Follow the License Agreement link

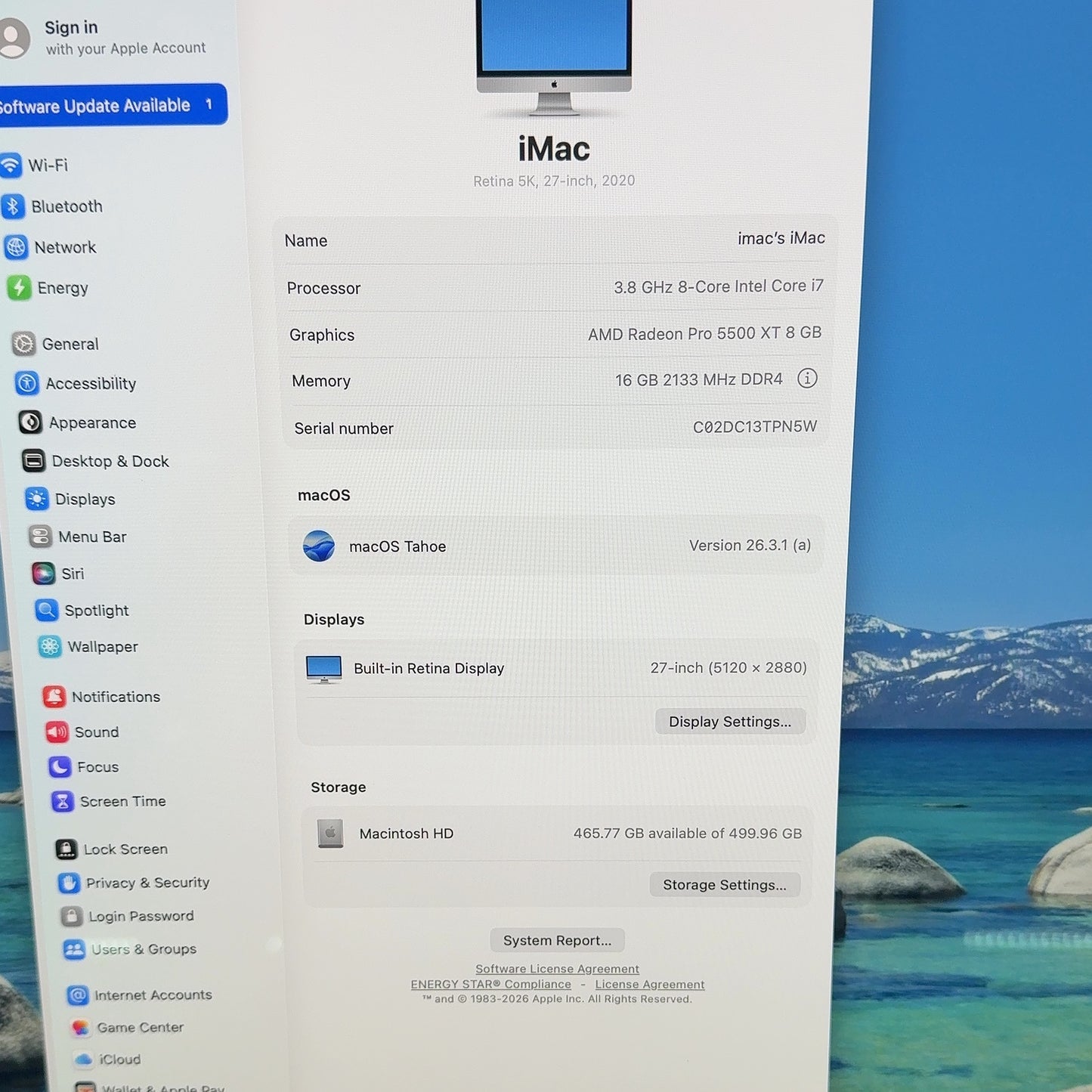coord(650,984)
